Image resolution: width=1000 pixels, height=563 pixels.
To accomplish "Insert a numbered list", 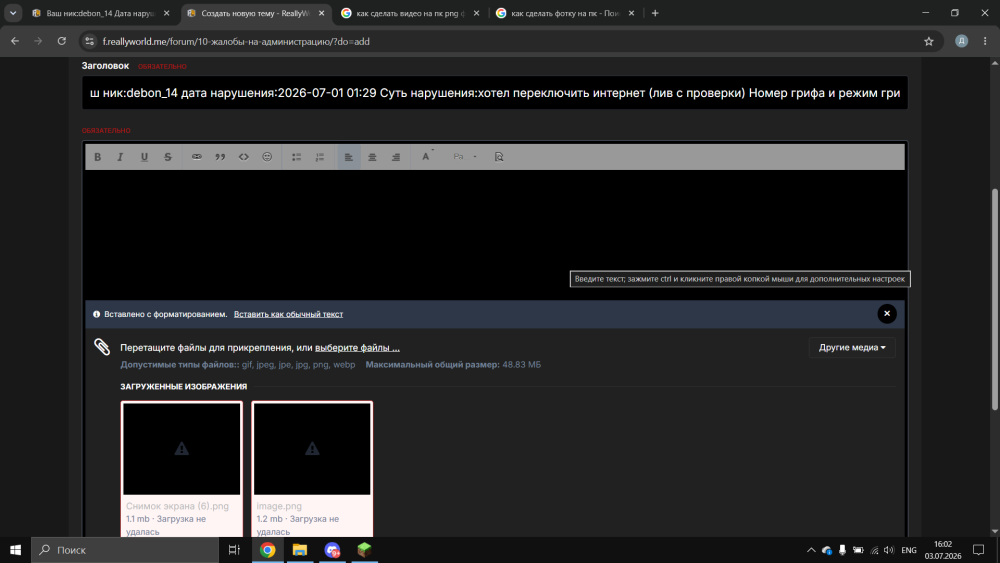I will pos(320,157).
